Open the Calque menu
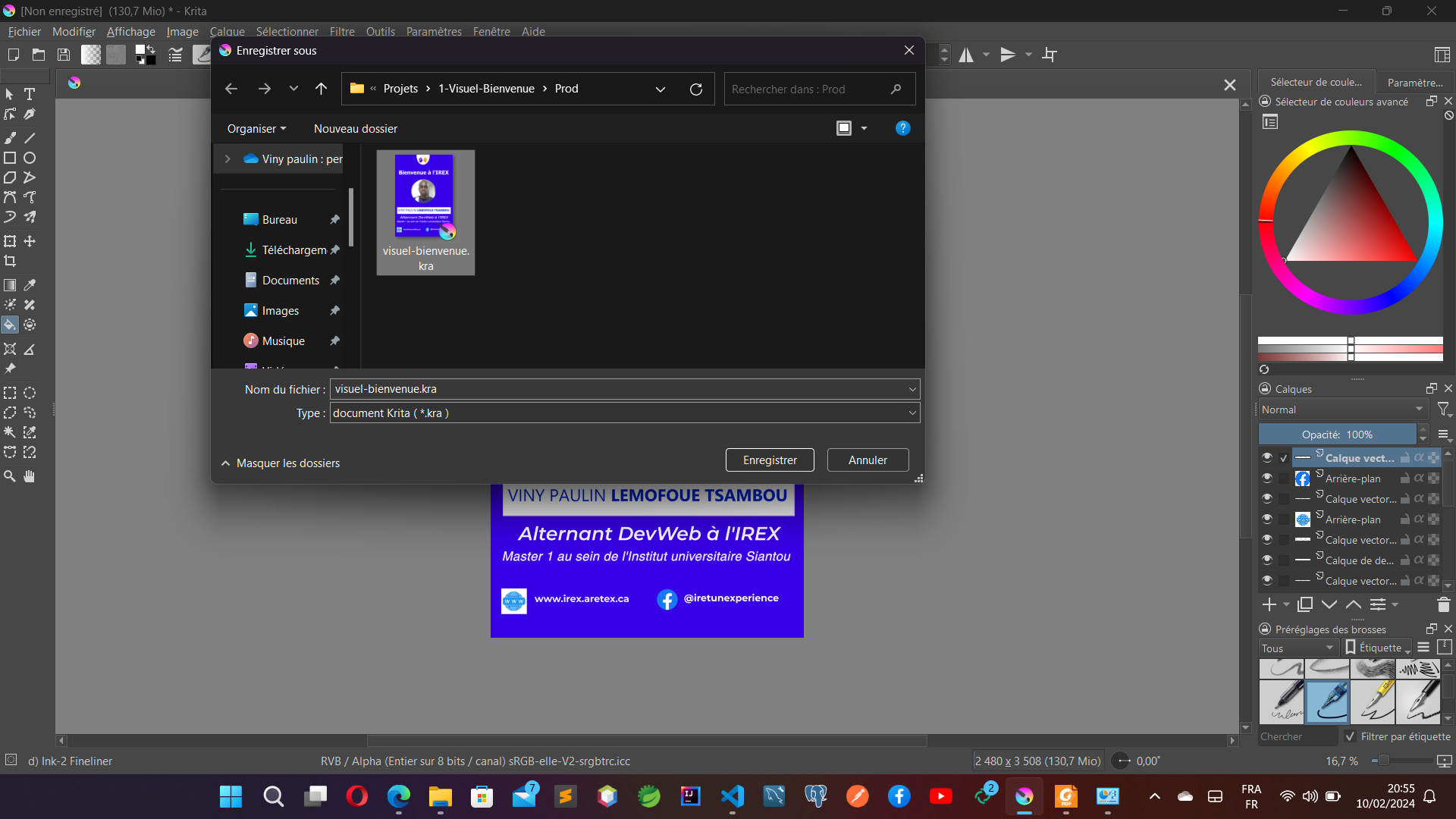Image resolution: width=1456 pixels, height=819 pixels. pos(227,32)
